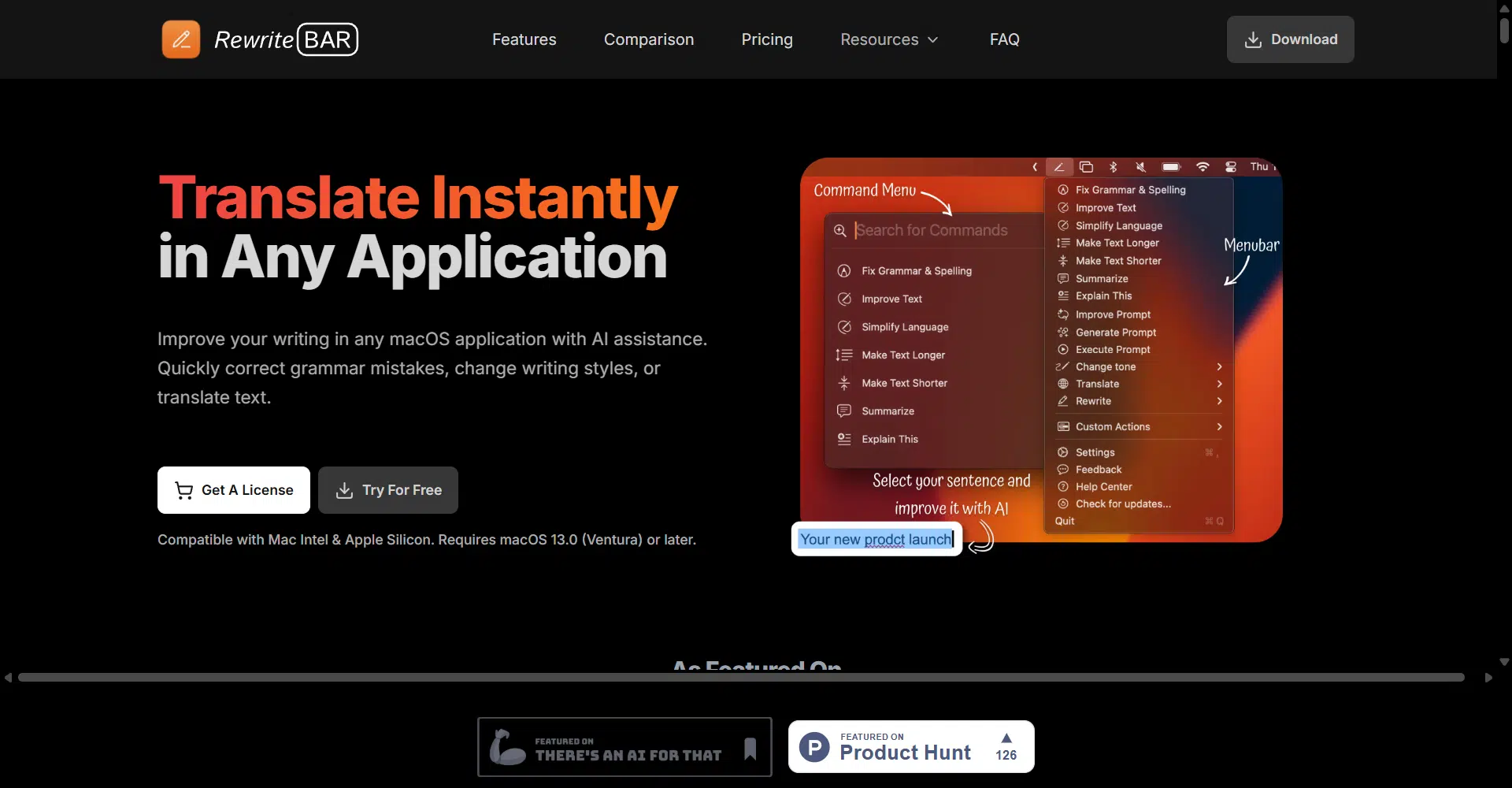Image resolution: width=1512 pixels, height=788 pixels.
Task: Click the magnifier icon in the command search
Action: pyautogui.click(x=840, y=231)
